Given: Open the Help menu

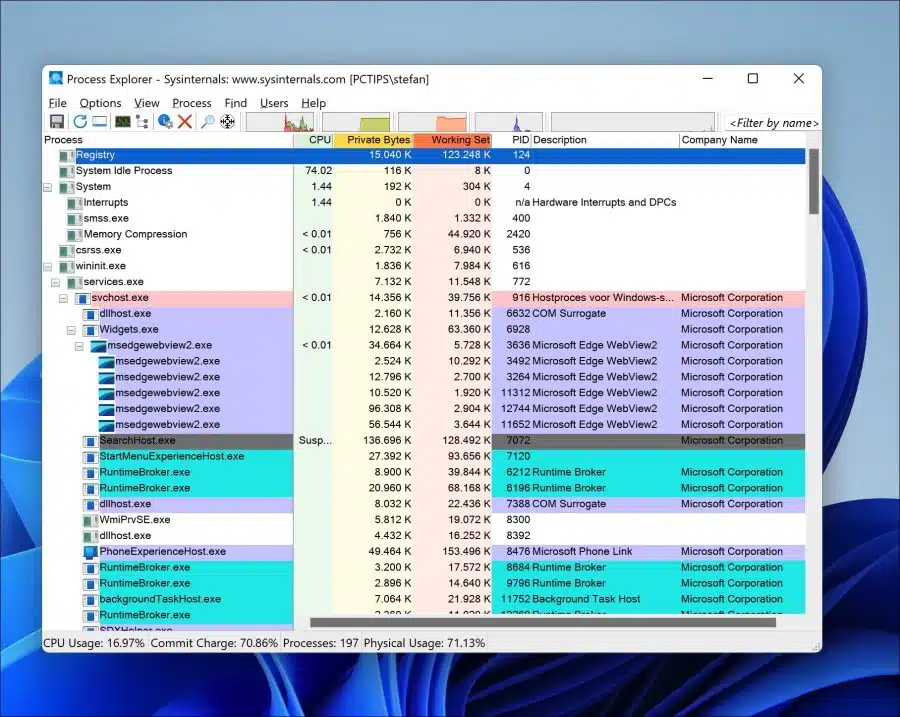Looking at the screenshot, I should click(x=313, y=103).
